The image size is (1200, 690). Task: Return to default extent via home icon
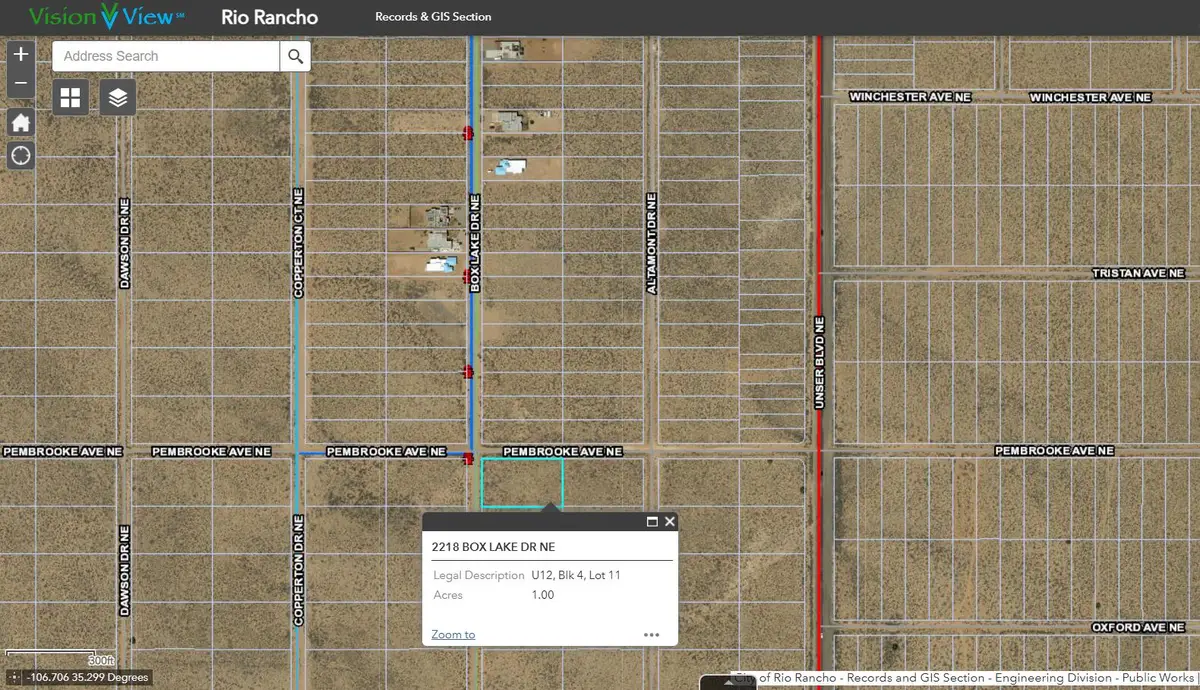(x=20, y=121)
